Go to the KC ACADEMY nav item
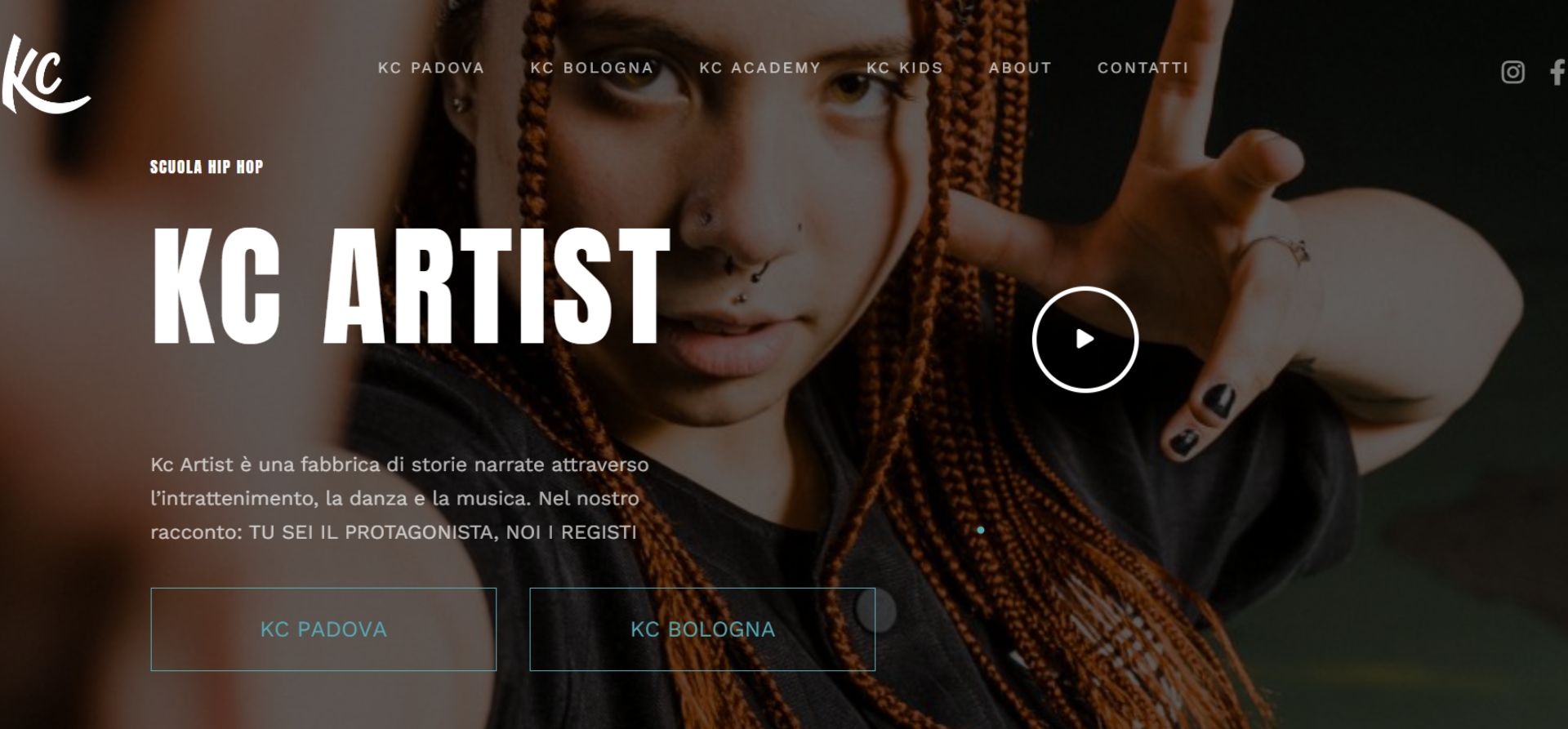The width and height of the screenshot is (1568, 729). (x=759, y=68)
